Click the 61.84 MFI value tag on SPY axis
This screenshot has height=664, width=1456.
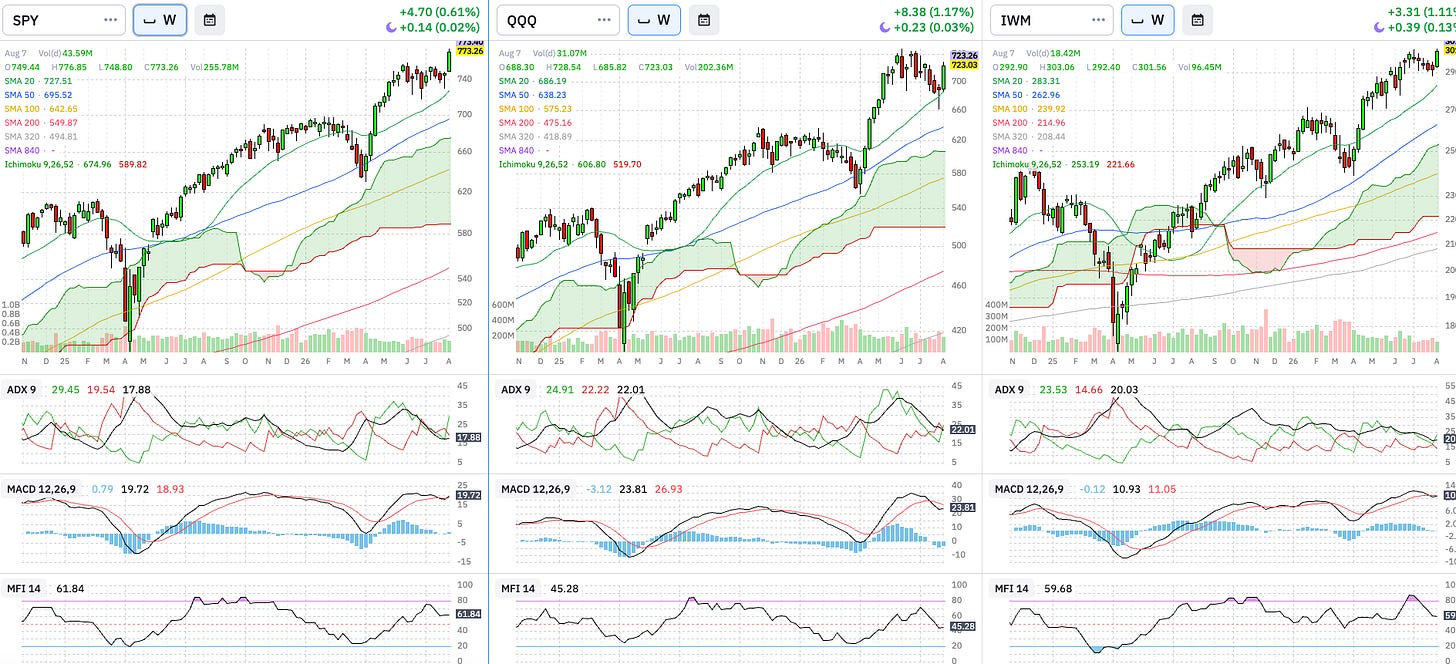point(470,613)
